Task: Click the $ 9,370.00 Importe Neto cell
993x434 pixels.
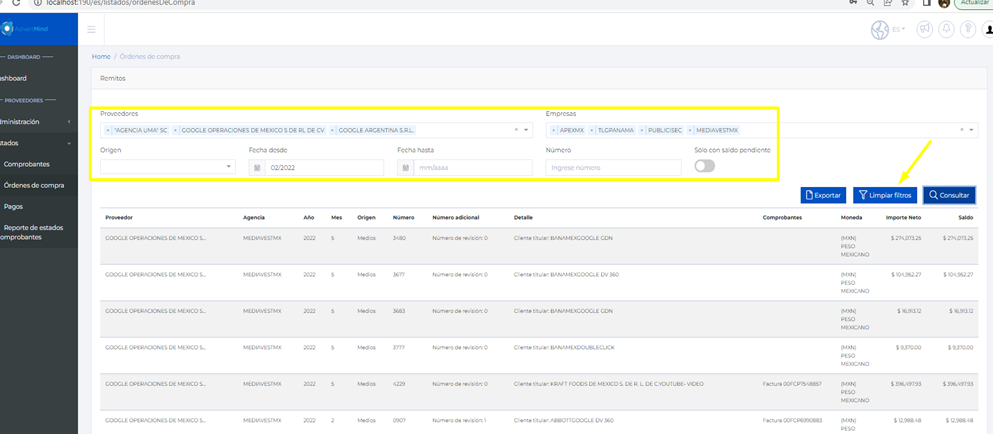Action: coord(909,348)
